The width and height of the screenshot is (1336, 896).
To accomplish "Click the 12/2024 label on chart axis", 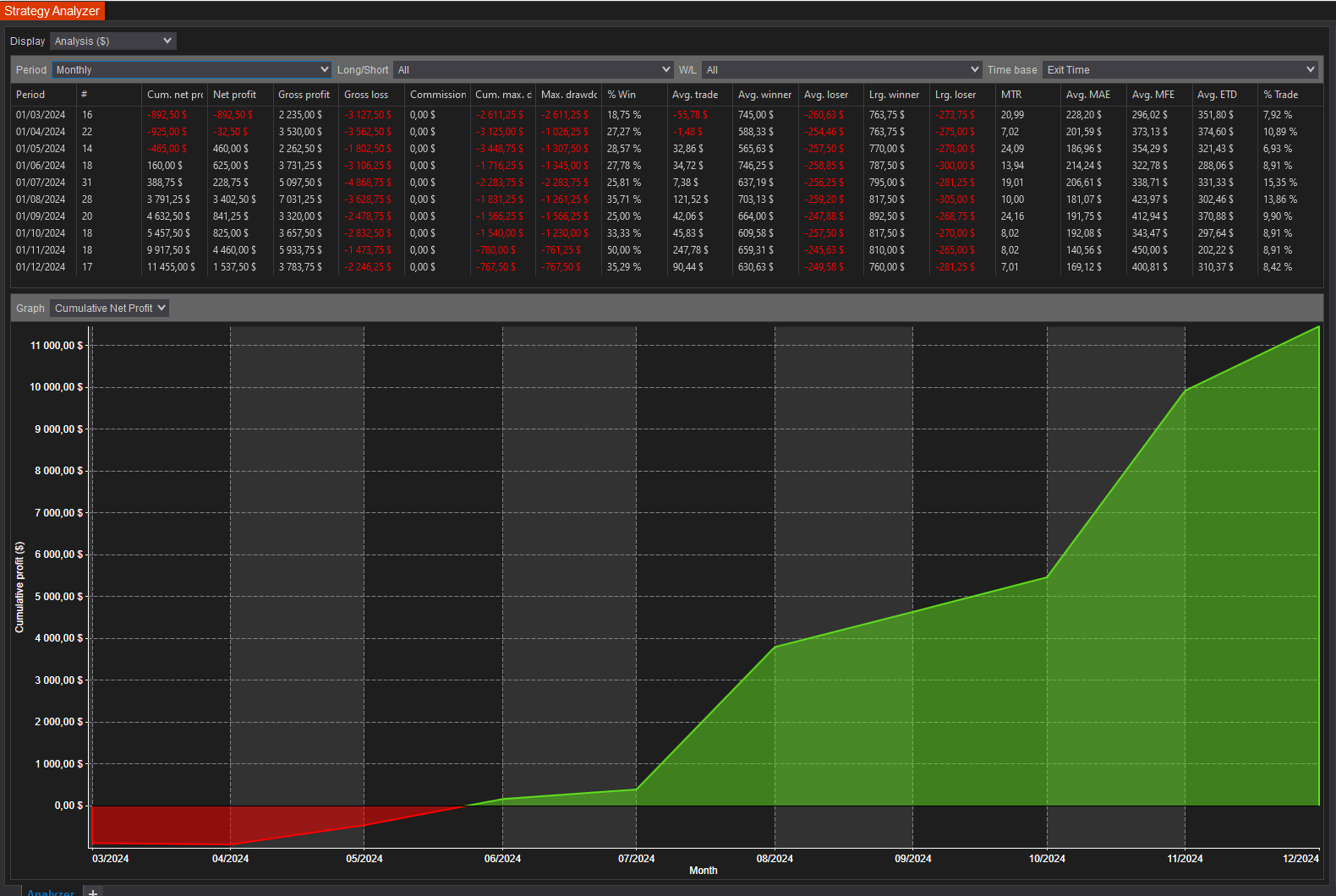I will pyautogui.click(x=1300, y=859).
